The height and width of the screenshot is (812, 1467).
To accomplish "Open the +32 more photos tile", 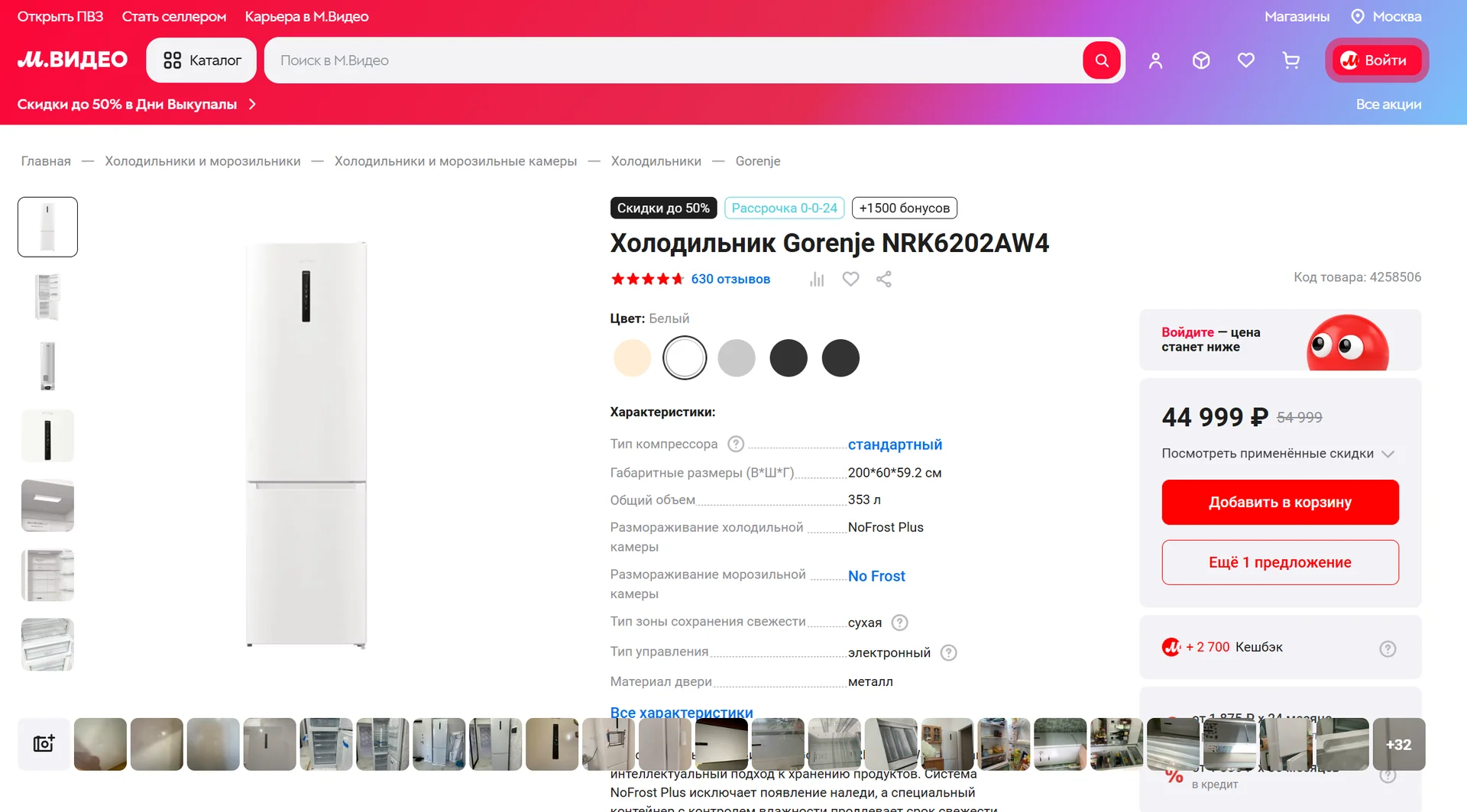I will pos(1398,744).
